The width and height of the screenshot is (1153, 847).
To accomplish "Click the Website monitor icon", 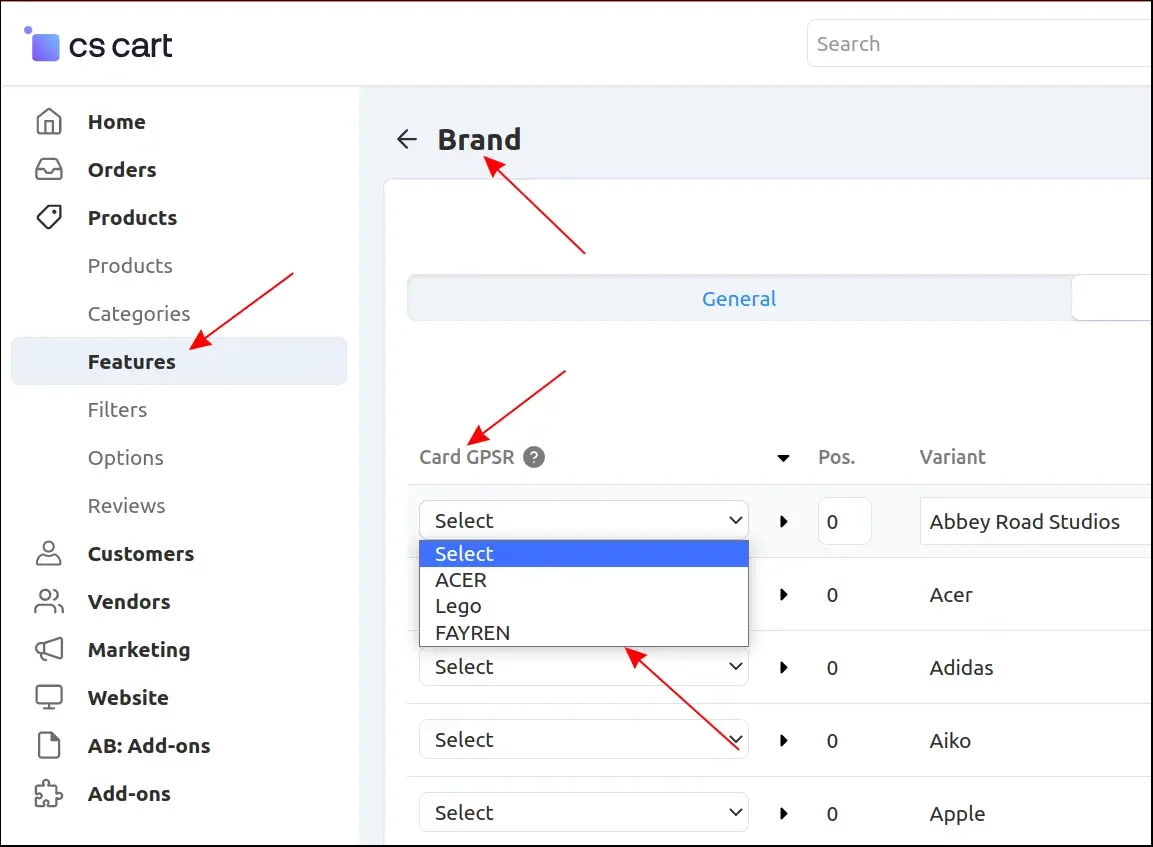I will [x=48, y=697].
